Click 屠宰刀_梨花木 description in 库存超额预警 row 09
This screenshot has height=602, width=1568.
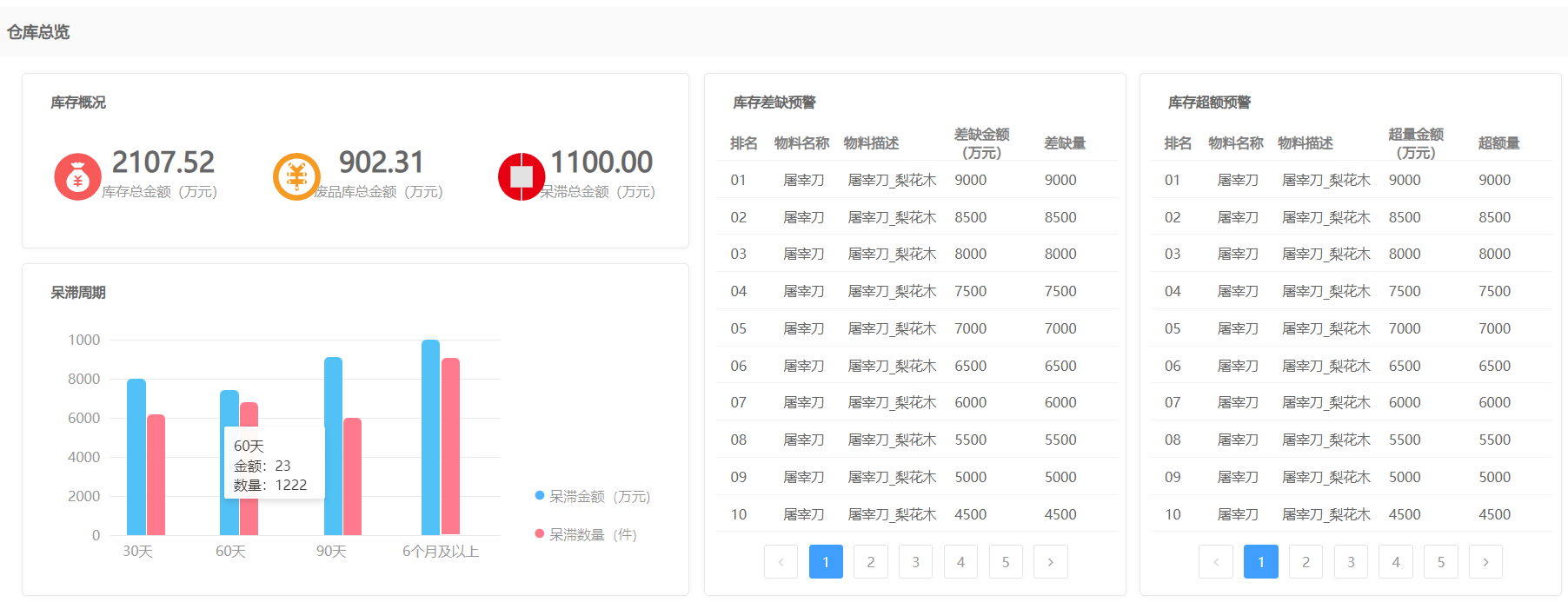(x=1326, y=477)
